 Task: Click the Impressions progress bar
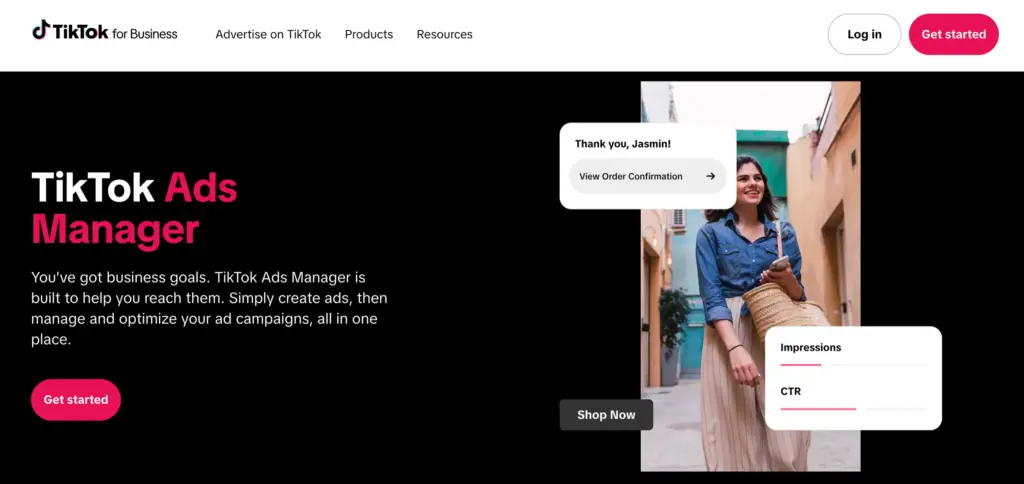tap(854, 364)
